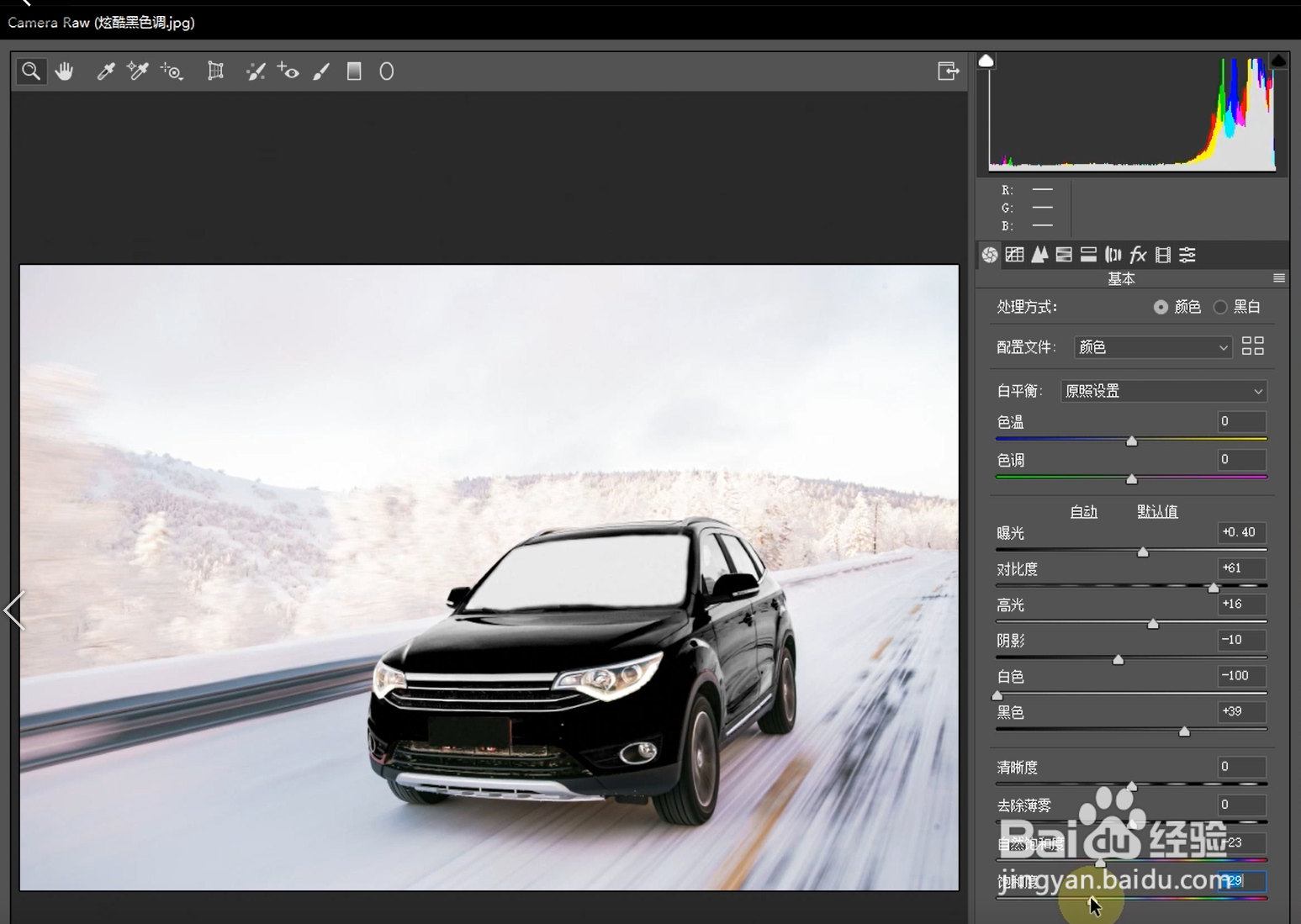This screenshot has height=924, width=1301.
Task: Click the 对比度 slider handle
Action: pos(1214,588)
